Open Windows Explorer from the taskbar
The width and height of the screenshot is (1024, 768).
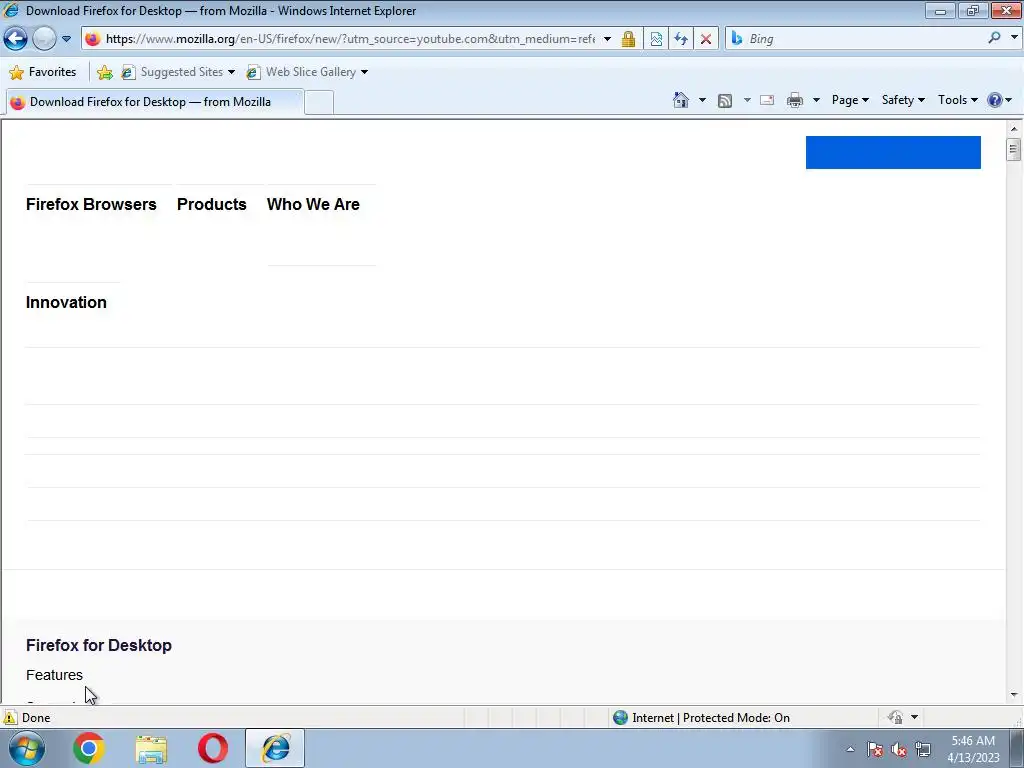click(x=151, y=749)
